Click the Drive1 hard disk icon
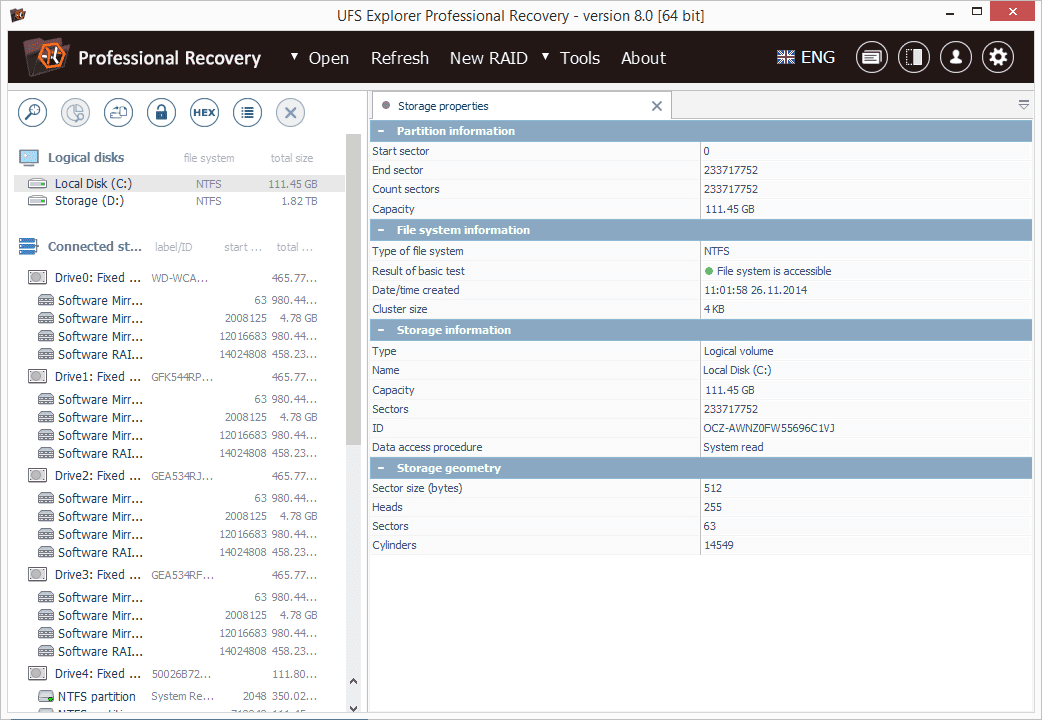The image size is (1042, 720). [x=37, y=376]
